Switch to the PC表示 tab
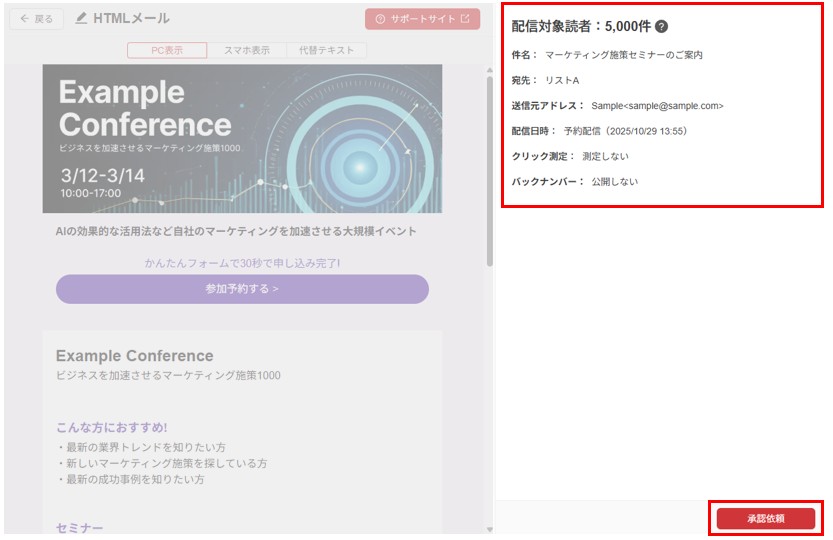Image resolution: width=833 pixels, height=540 pixels. coord(167,50)
